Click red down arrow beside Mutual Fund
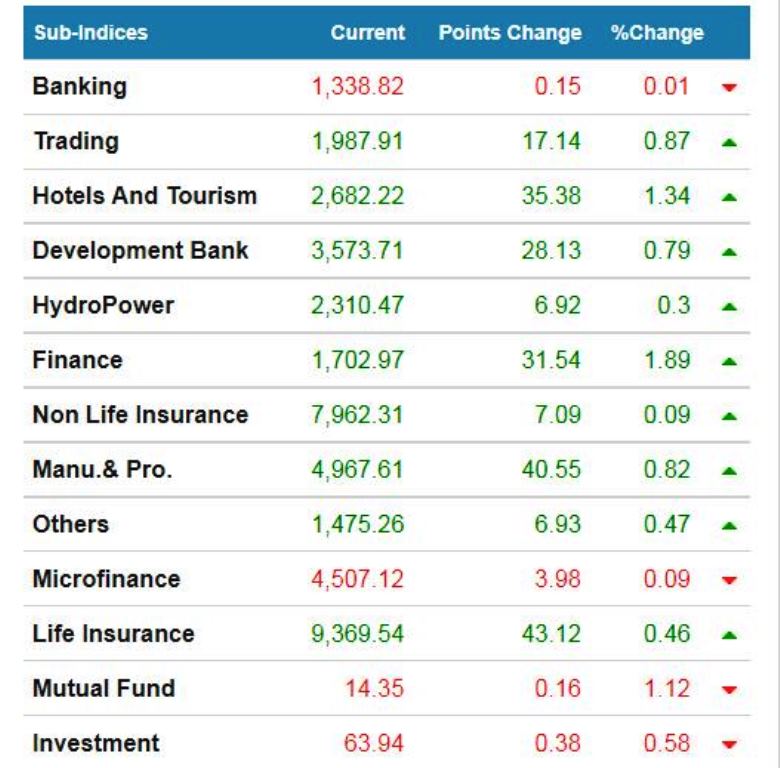 pos(728,690)
